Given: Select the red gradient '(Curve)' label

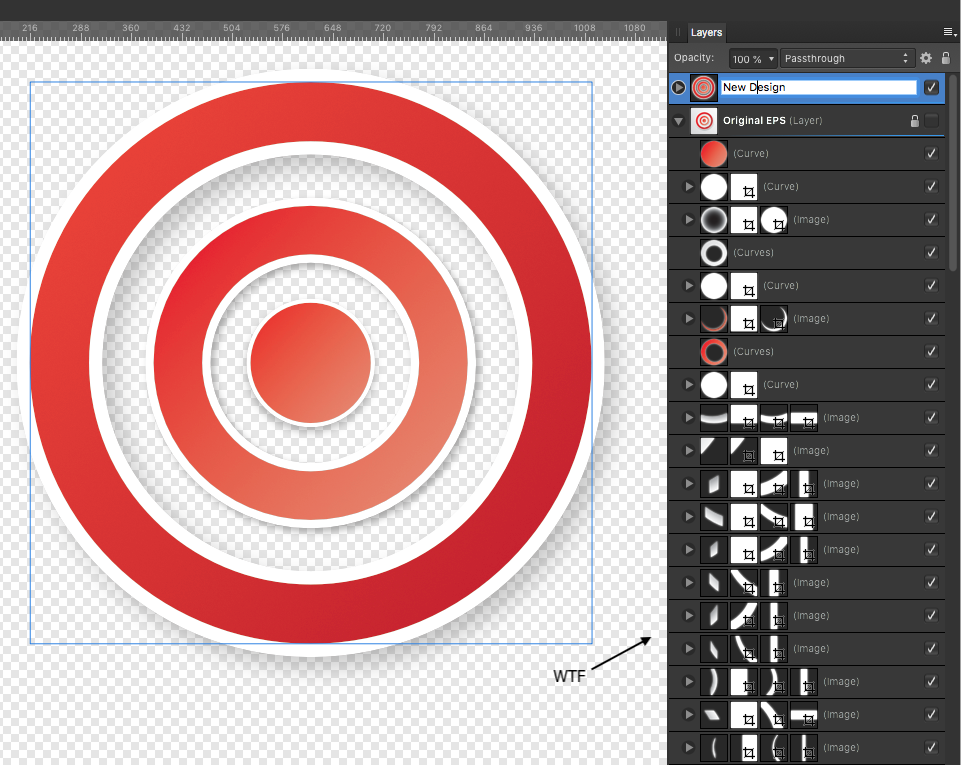Looking at the screenshot, I should click(x=751, y=153).
